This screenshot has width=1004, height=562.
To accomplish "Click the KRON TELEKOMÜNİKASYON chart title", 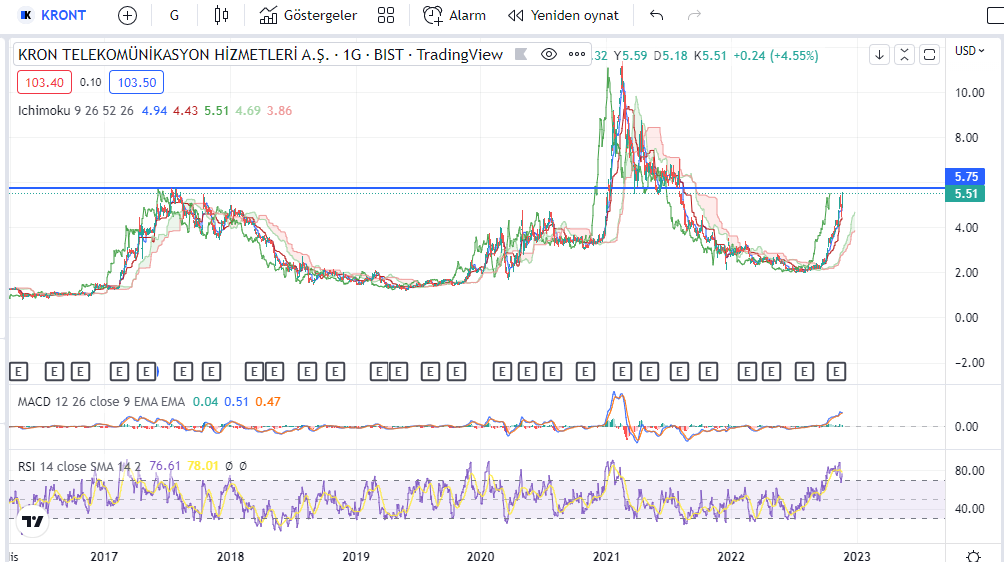I will pos(260,55).
